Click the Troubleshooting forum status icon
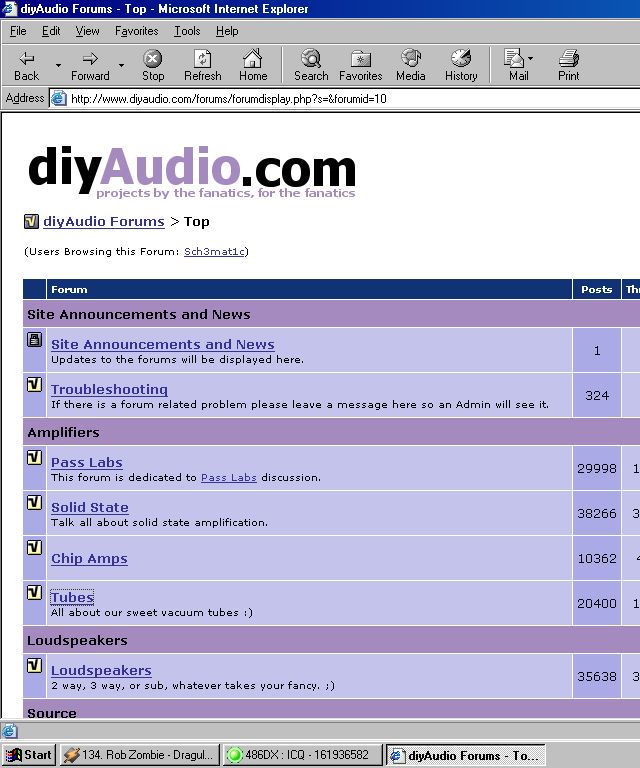 (34, 384)
